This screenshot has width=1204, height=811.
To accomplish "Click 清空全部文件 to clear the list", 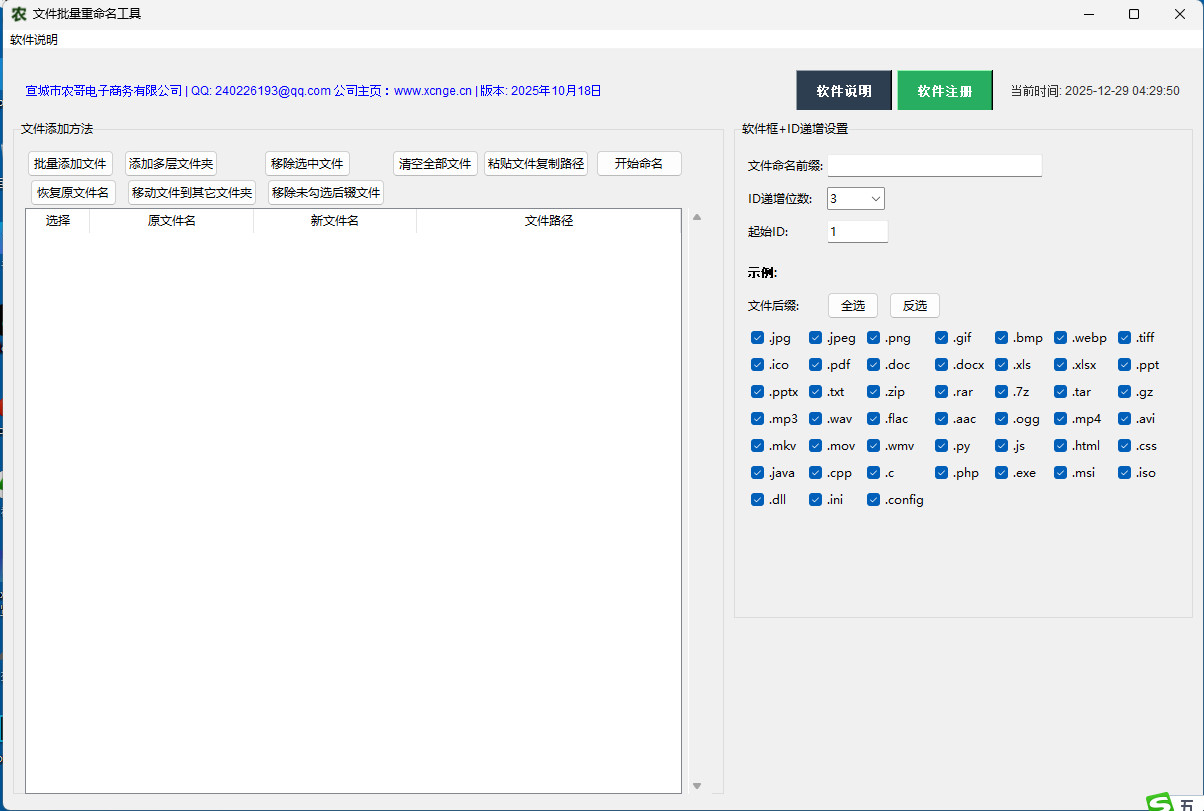I will coord(434,164).
